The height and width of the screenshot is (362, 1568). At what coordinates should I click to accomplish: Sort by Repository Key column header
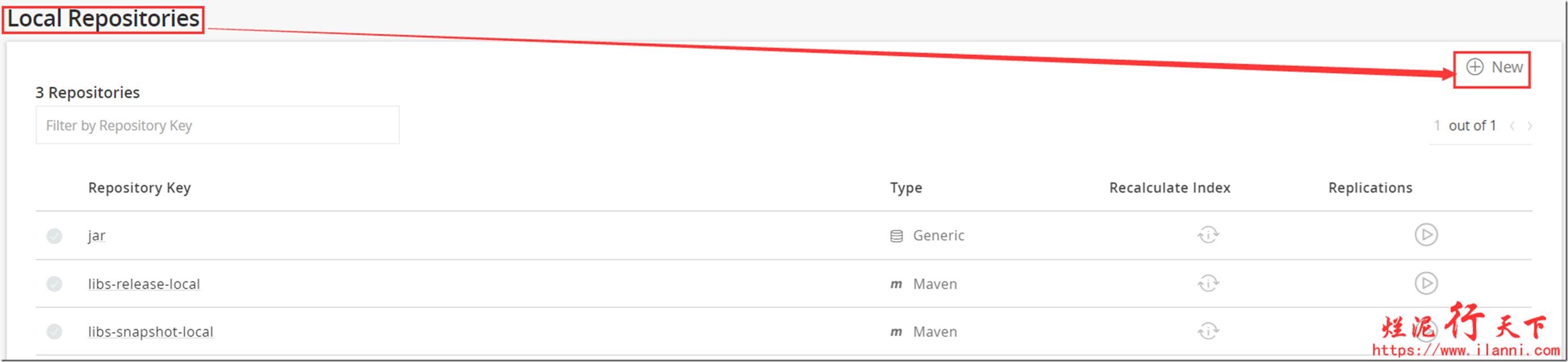pos(139,188)
